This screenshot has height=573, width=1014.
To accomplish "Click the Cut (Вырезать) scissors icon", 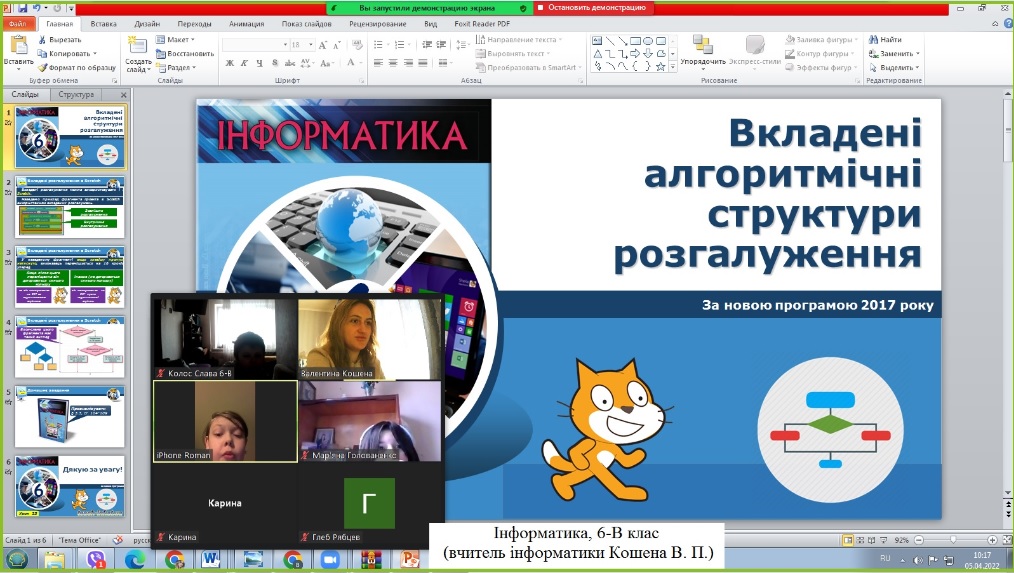I will pos(41,40).
